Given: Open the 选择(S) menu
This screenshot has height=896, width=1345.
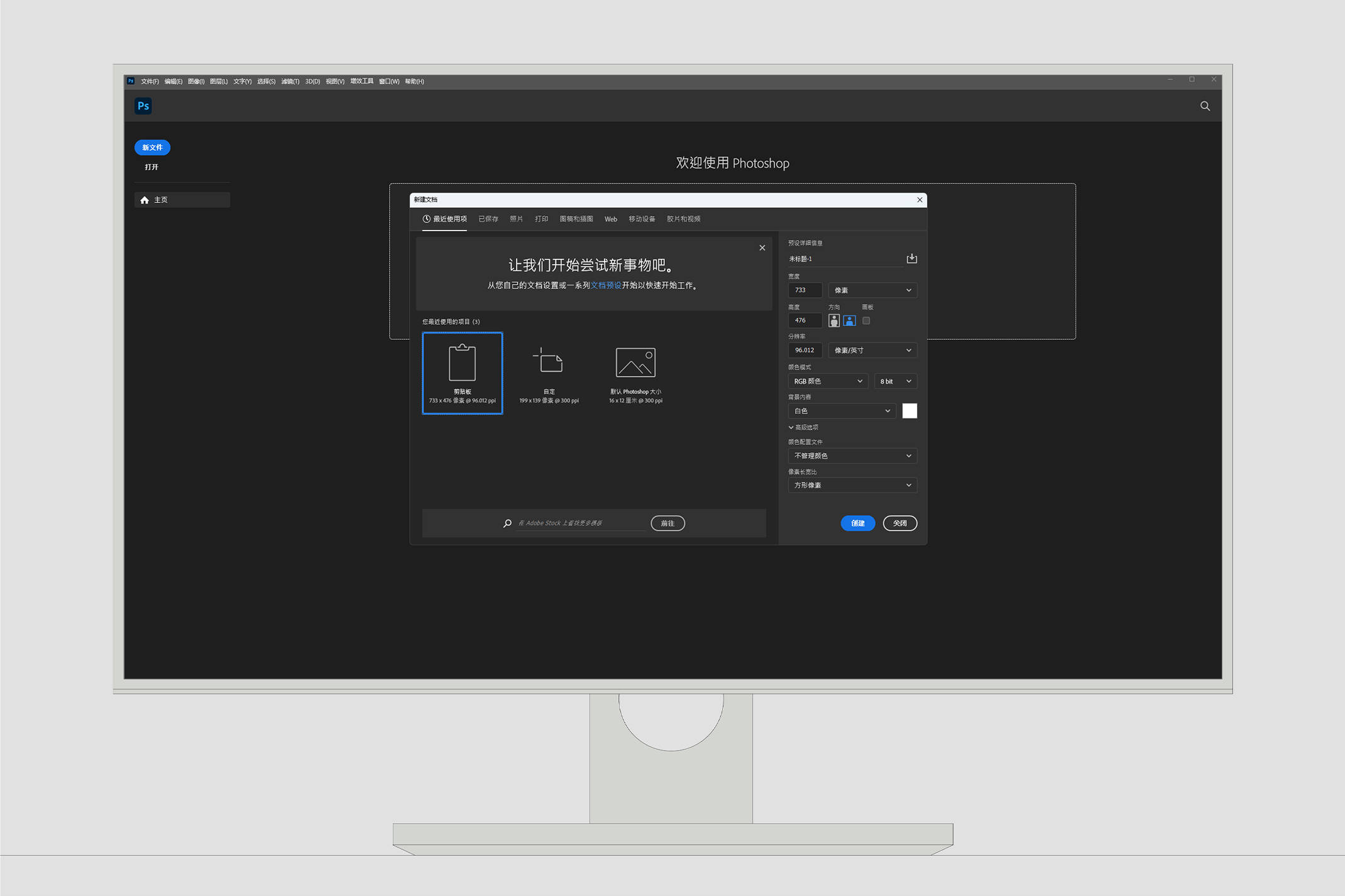Looking at the screenshot, I should (x=266, y=82).
